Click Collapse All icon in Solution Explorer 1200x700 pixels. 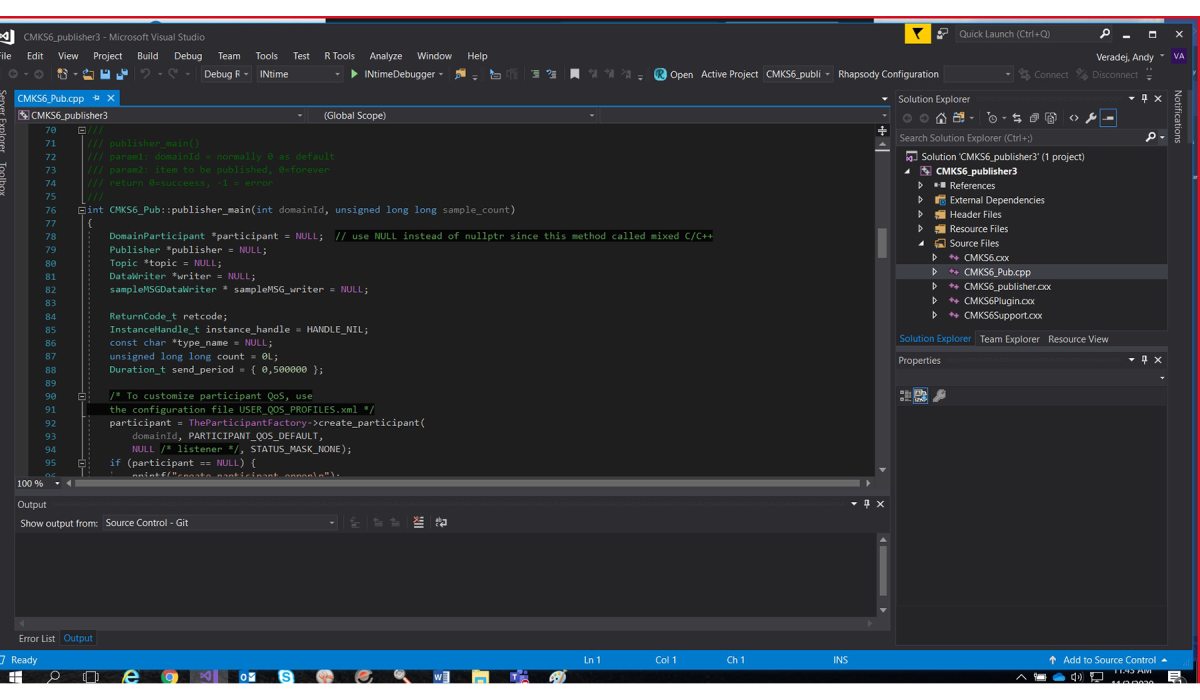point(1034,118)
